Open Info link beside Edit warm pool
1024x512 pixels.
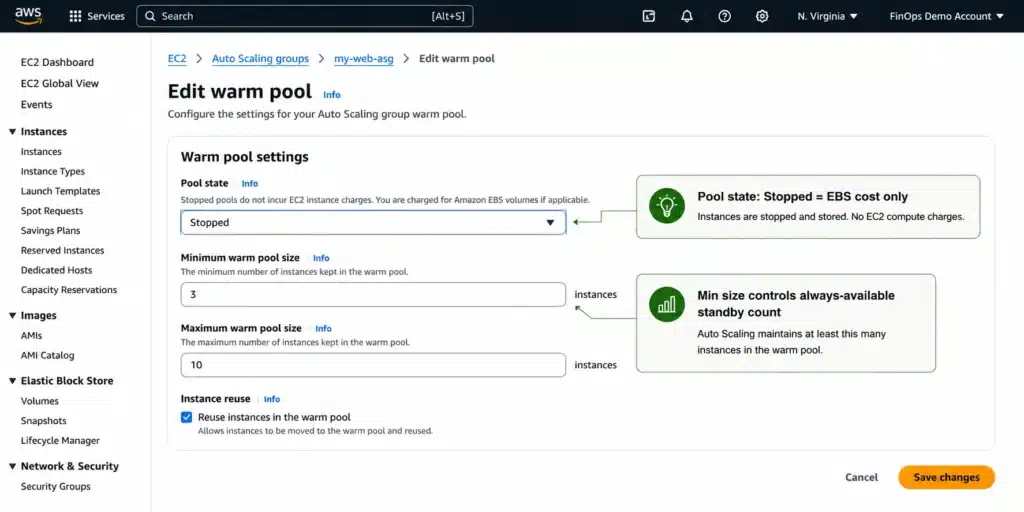(x=332, y=95)
